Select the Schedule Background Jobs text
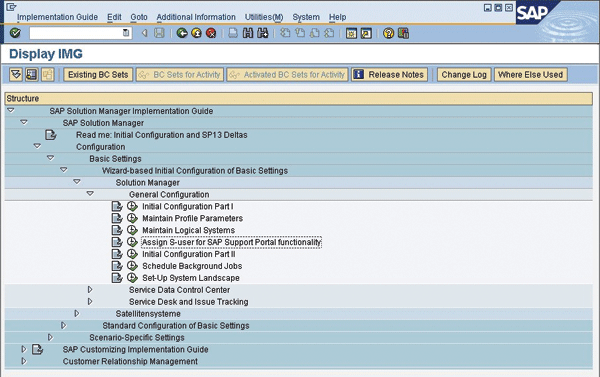The image size is (600, 377). [192, 266]
